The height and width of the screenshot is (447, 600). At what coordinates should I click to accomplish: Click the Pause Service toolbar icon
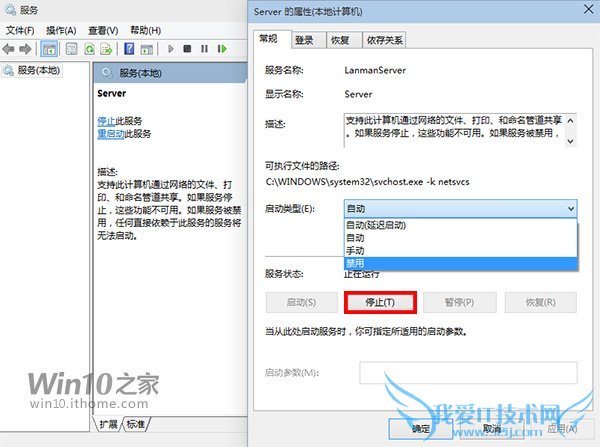point(204,49)
